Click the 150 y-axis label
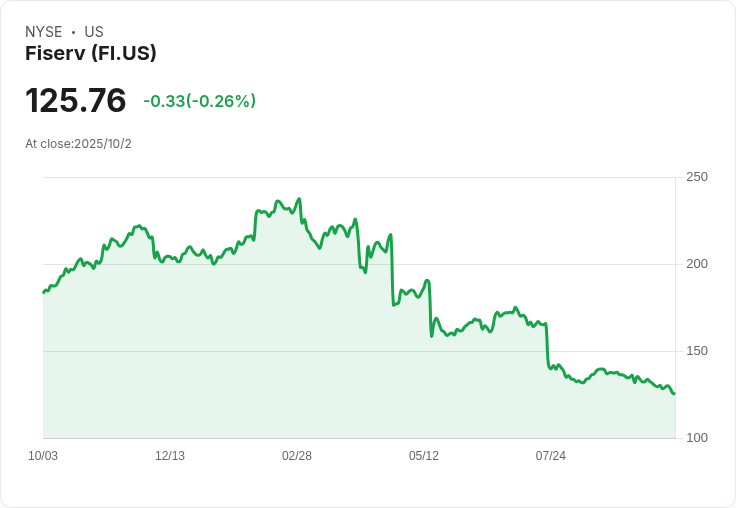736x508 pixels. pyautogui.click(x=697, y=351)
